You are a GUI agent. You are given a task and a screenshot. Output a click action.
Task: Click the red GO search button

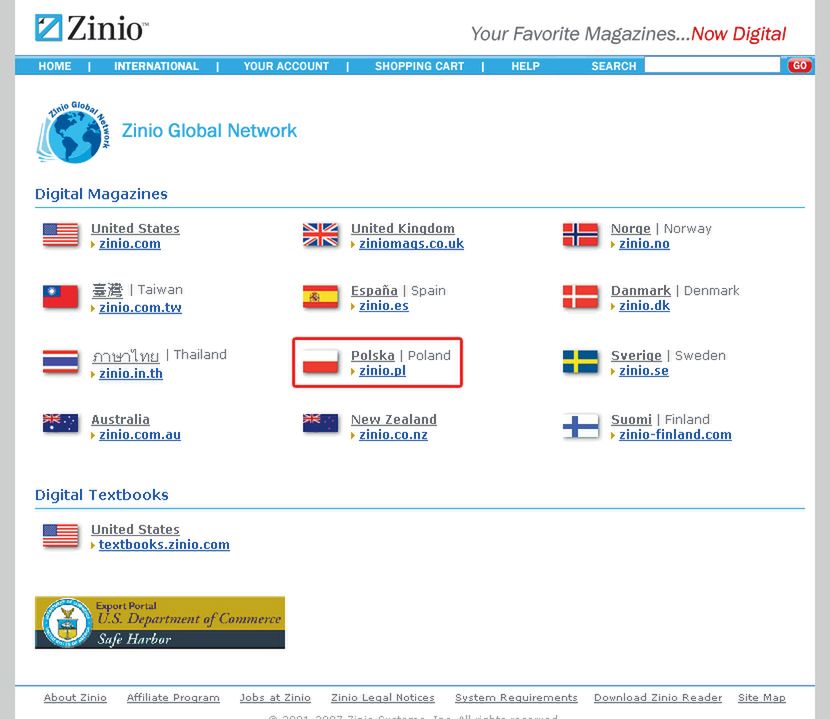point(799,66)
